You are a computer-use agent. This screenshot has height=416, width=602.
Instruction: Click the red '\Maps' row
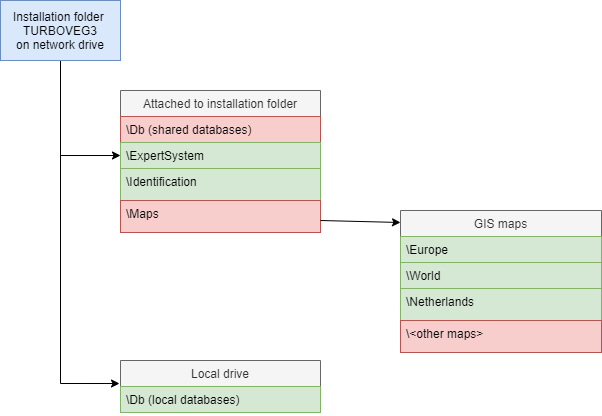(220, 215)
